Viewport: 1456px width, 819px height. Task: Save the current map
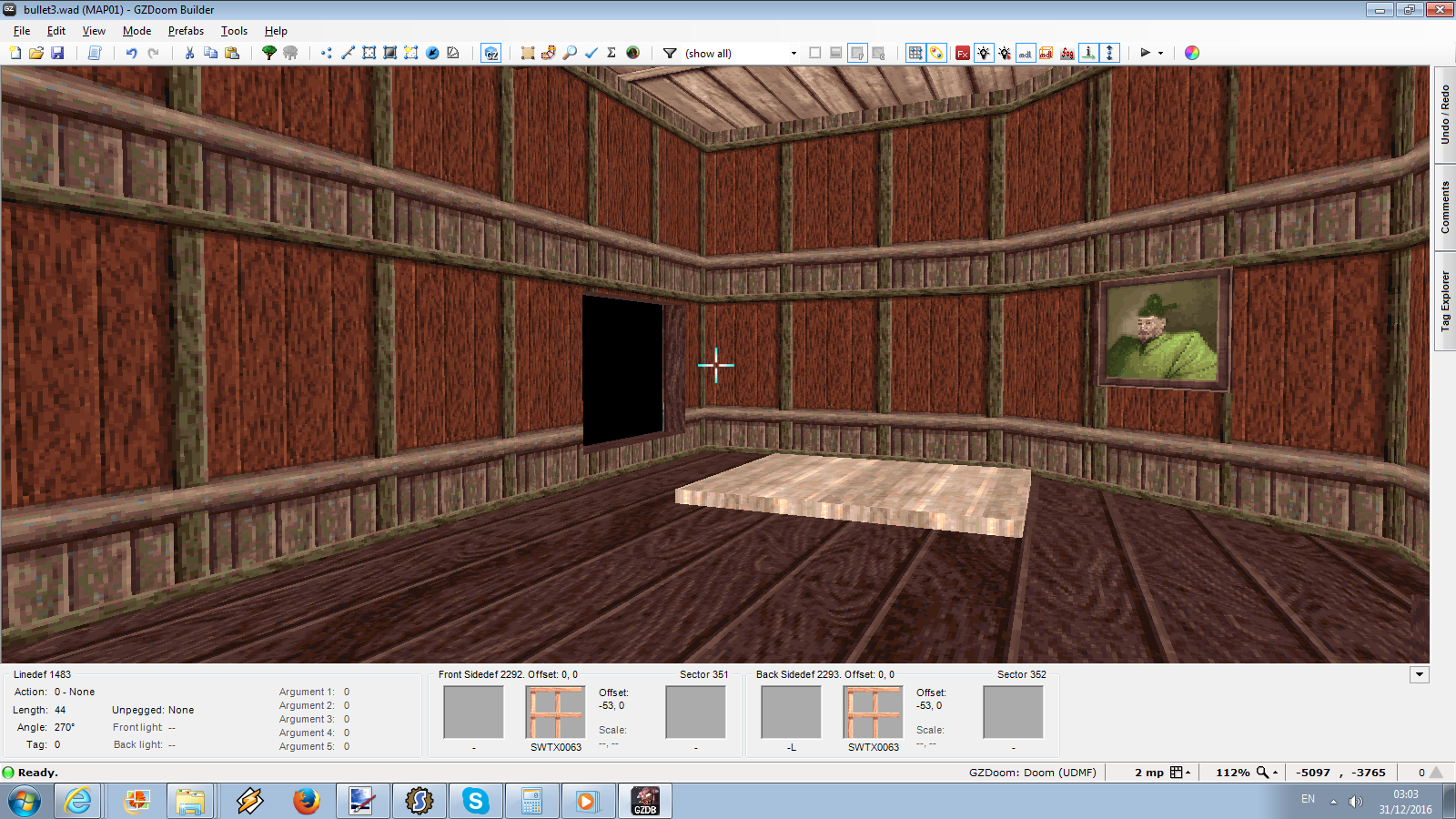(x=57, y=53)
